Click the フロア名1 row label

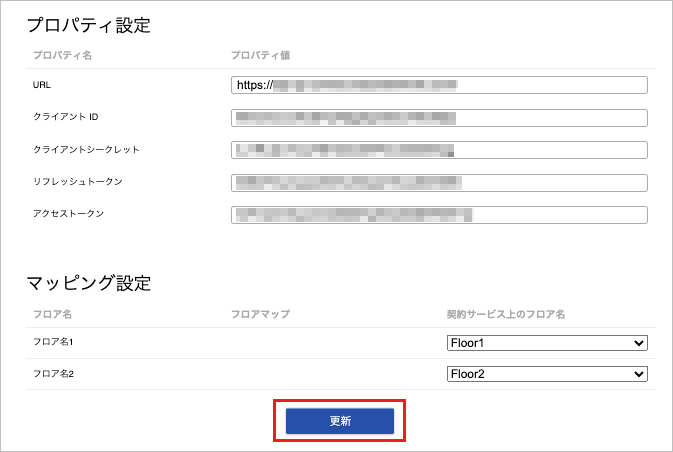click(x=55, y=343)
